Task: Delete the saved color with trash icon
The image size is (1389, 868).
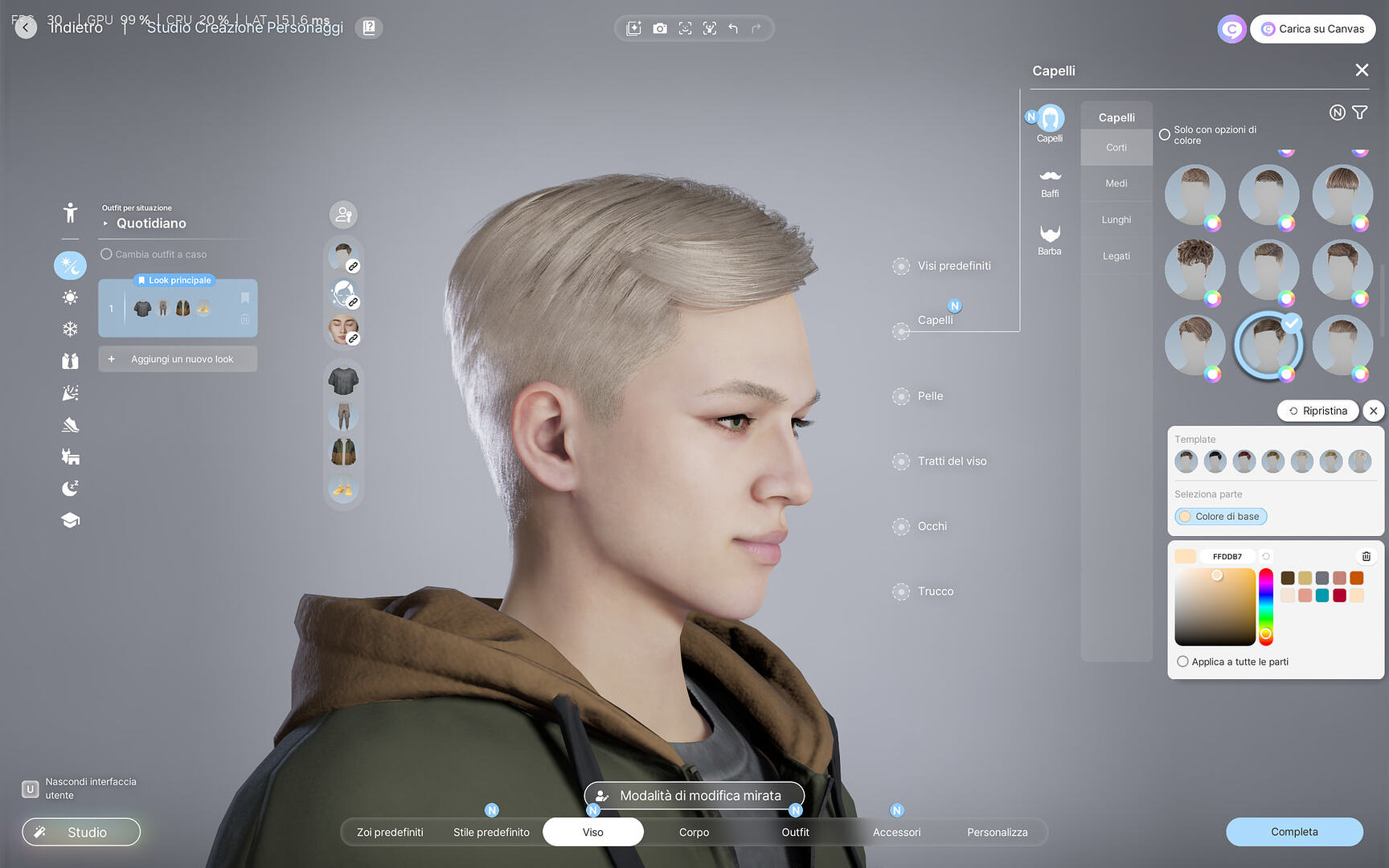Action: pyautogui.click(x=1366, y=556)
